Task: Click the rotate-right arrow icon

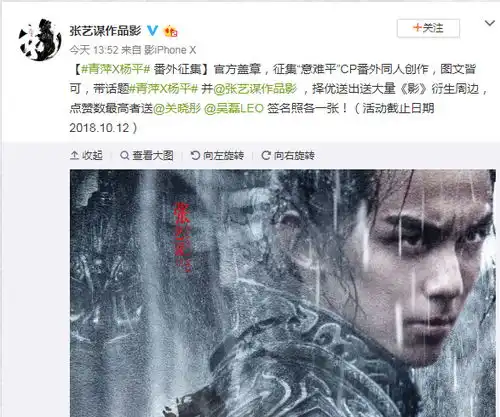Action: [x=266, y=155]
